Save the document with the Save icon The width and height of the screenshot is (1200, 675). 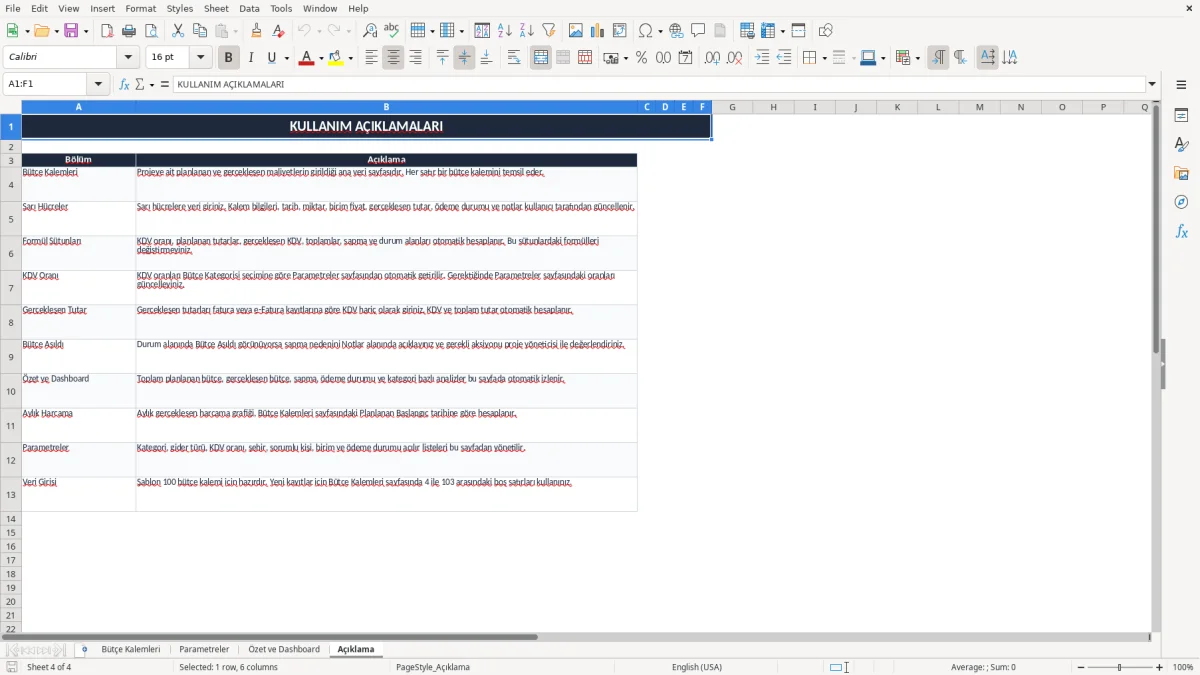click(71, 31)
